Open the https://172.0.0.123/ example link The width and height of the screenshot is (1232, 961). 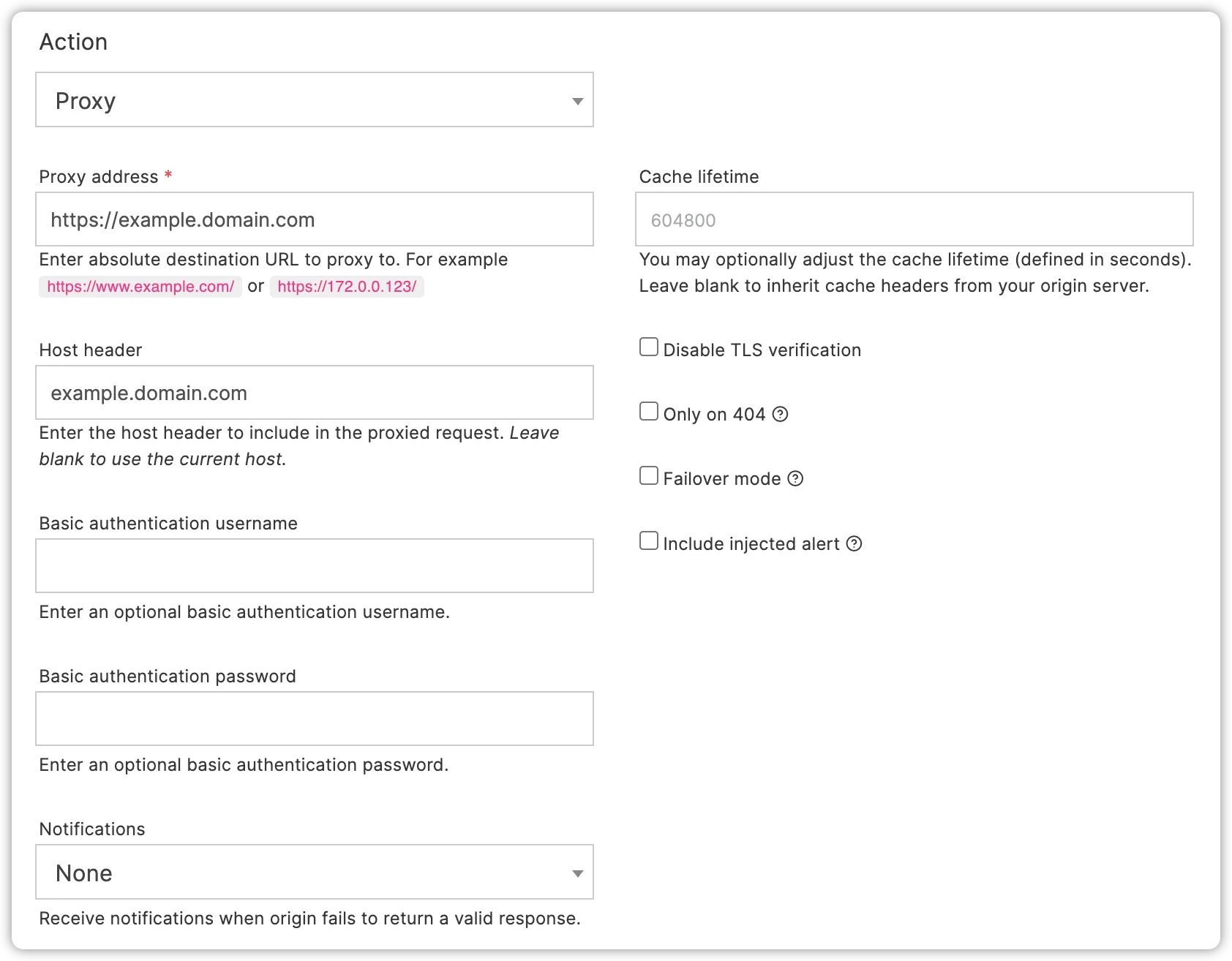[347, 286]
